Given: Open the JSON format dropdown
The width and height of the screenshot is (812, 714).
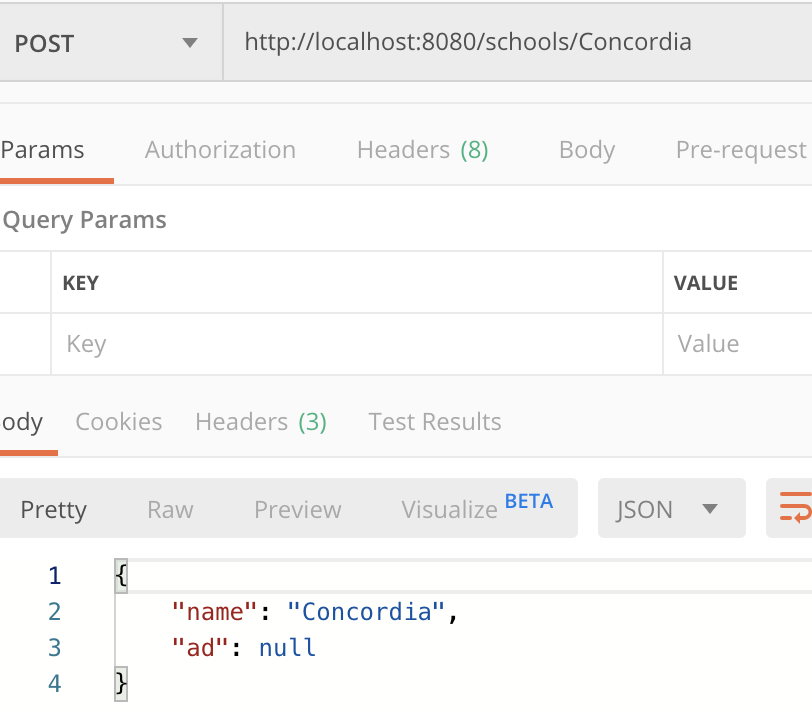Looking at the screenshot, I should pos(672,508).
